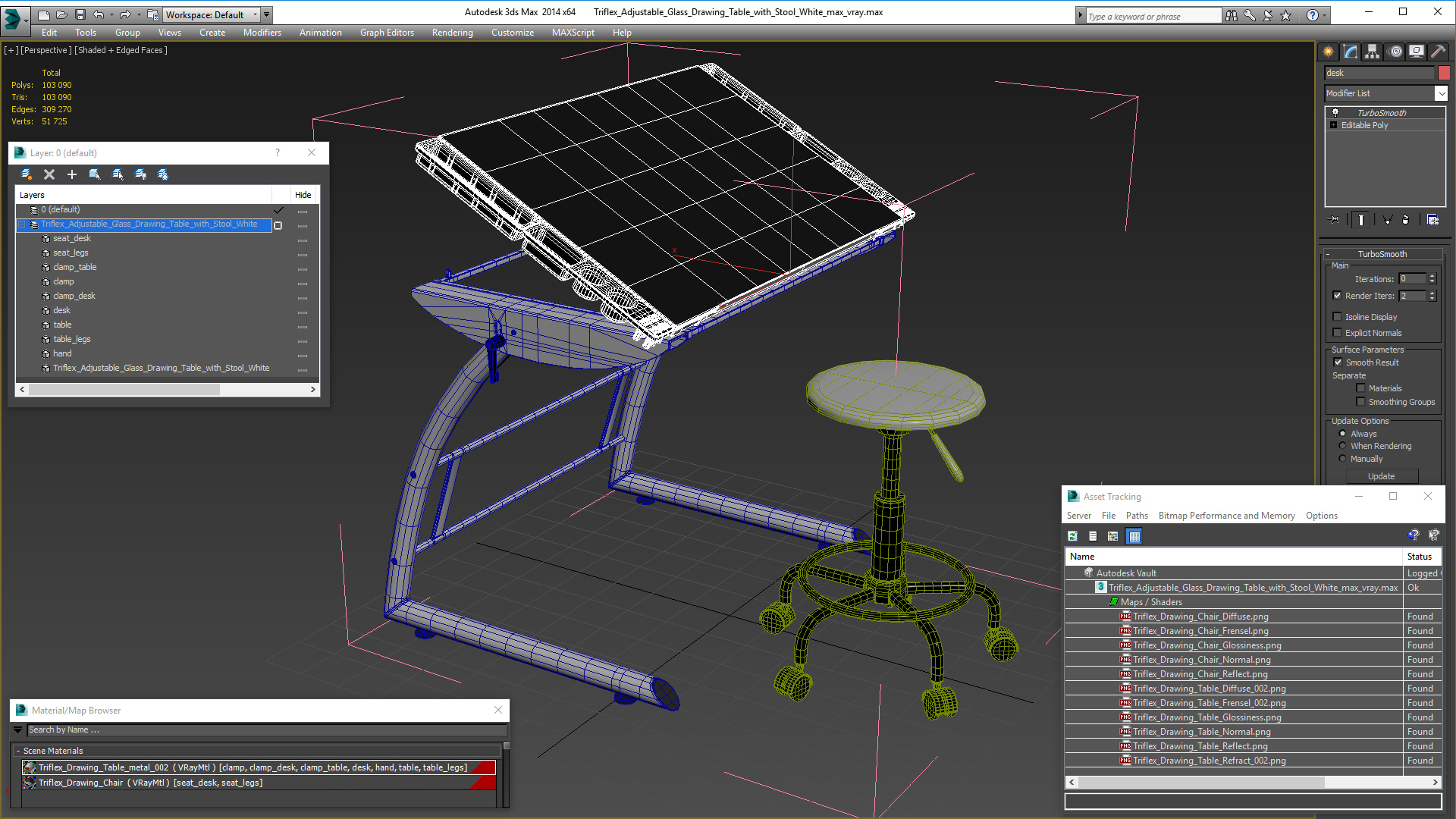Click Add Selected Objects plus icon in Layer dialog
Viewport: 1456px width, 819px height.
[x=72, y=174]
